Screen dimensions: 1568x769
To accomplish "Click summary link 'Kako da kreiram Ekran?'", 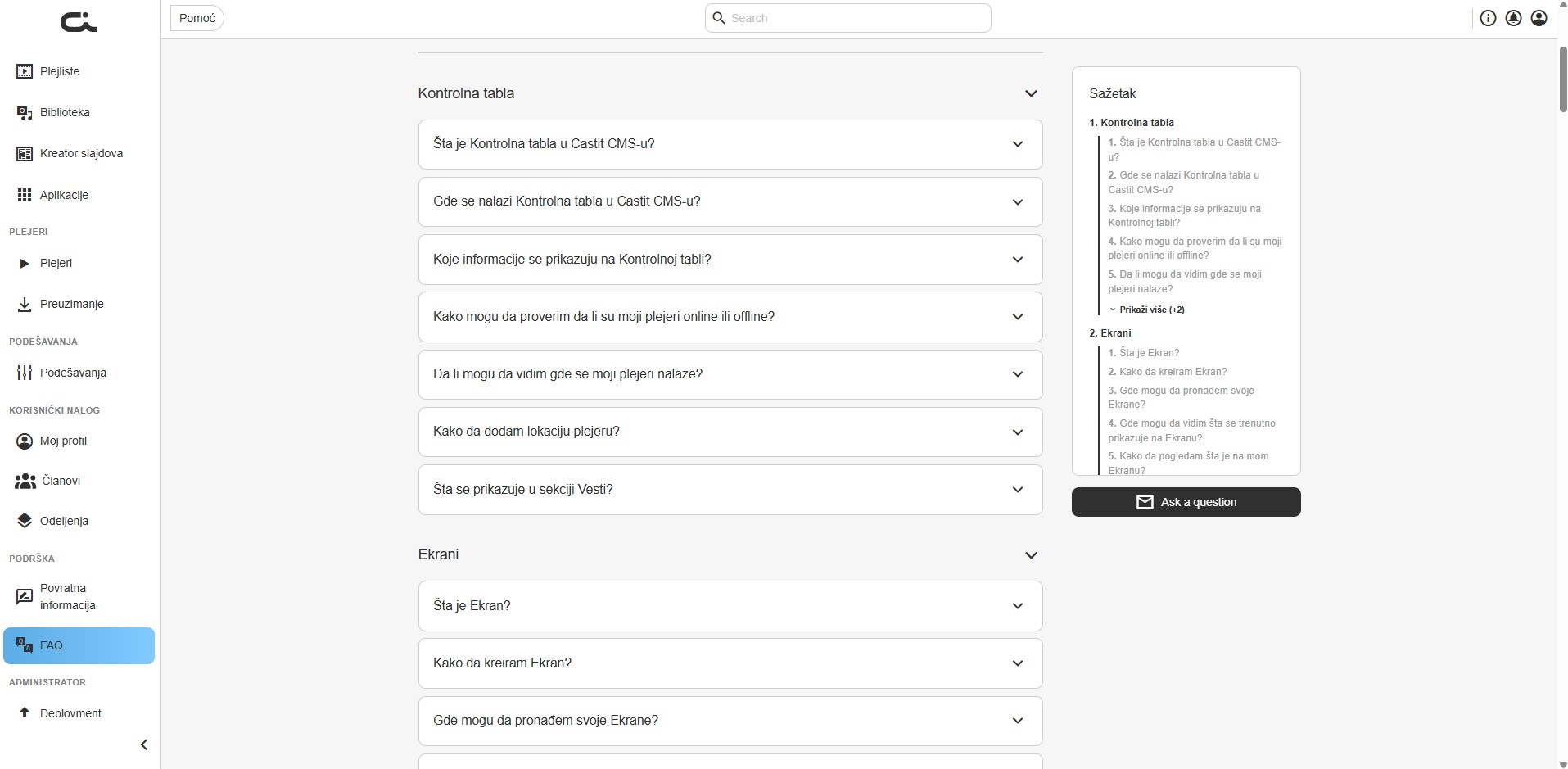I will 1168,372.
